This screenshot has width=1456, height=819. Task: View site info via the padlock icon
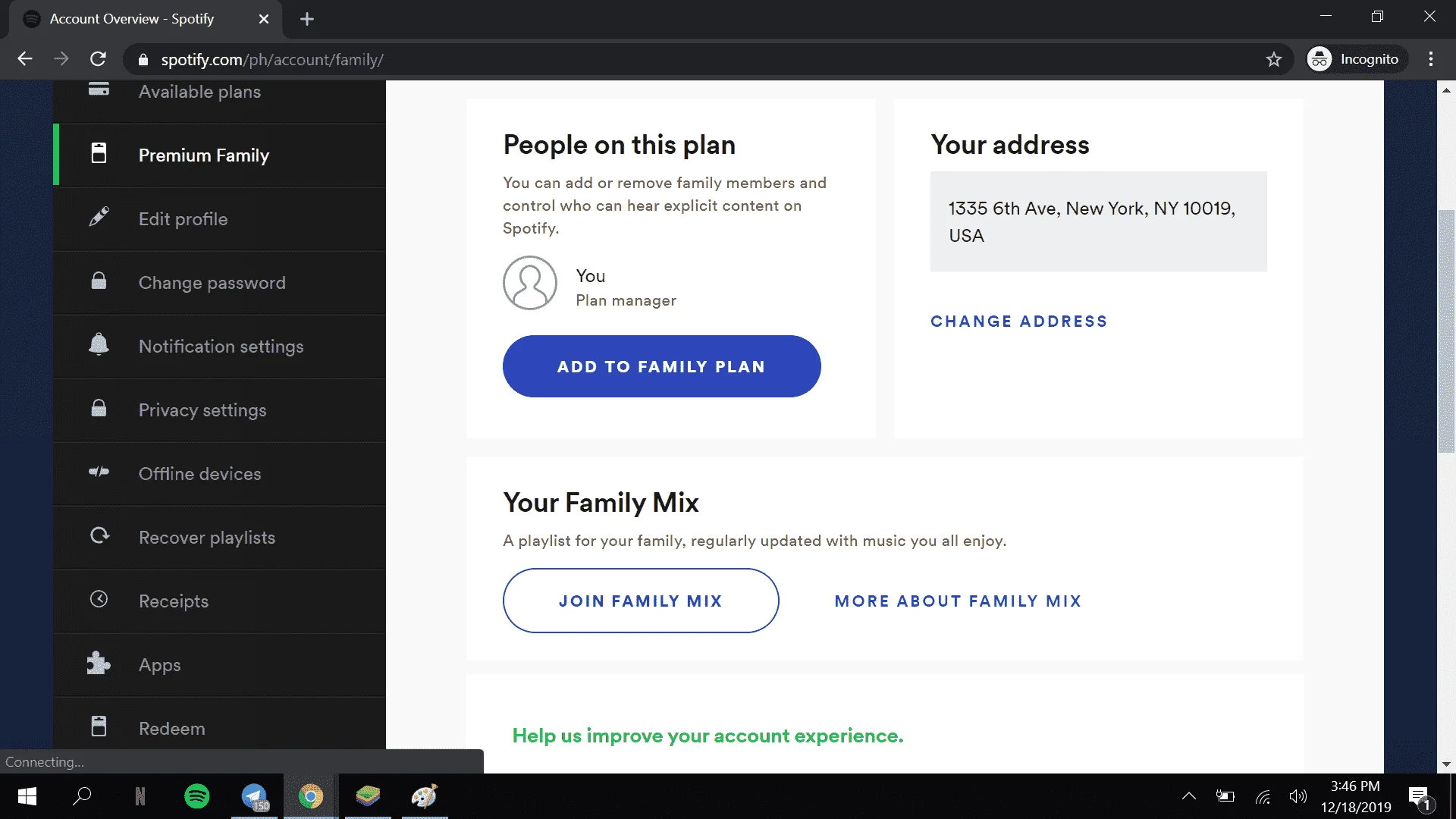point(143,60)
